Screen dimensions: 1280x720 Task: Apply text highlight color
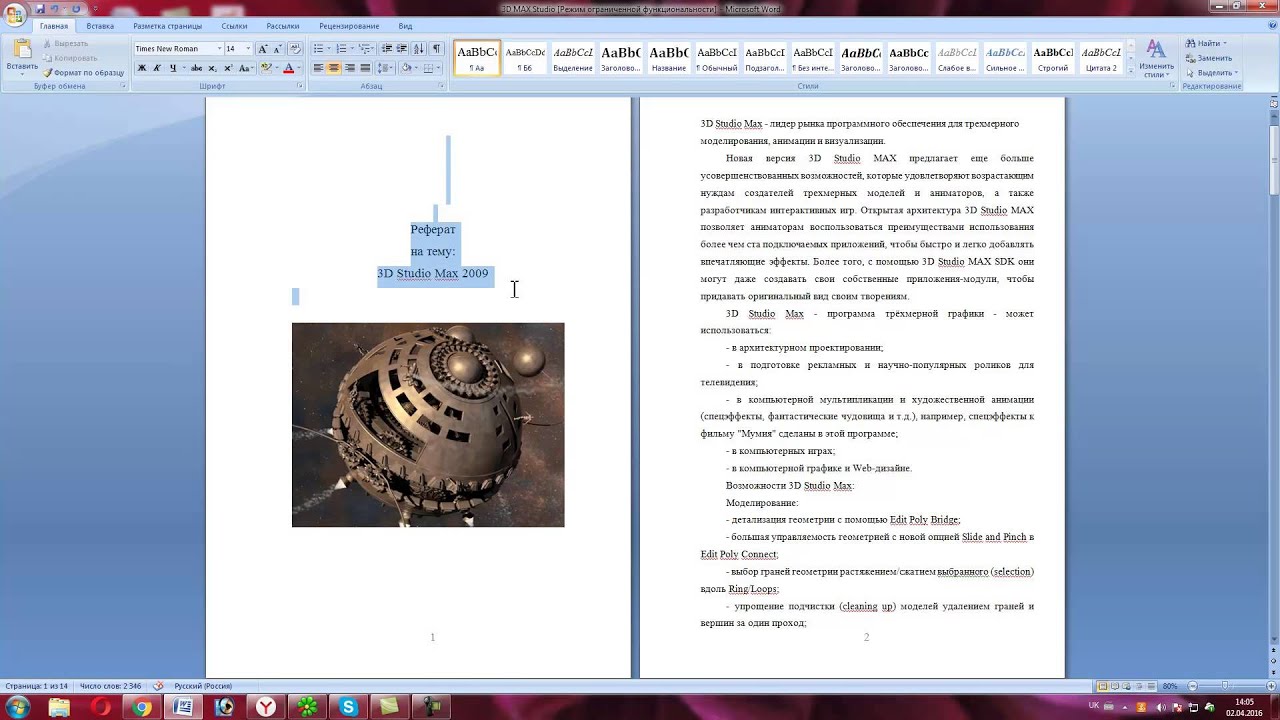tap(265, 68)
